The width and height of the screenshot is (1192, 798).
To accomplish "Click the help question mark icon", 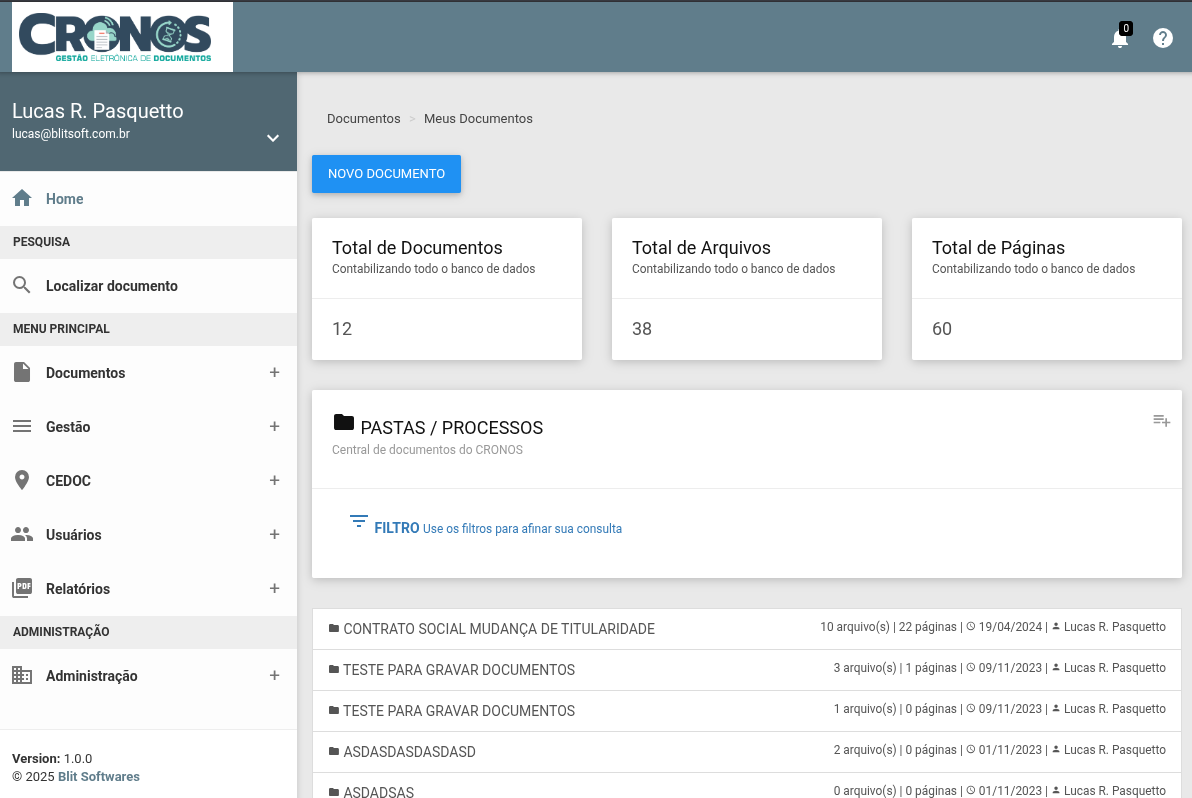I will [x=1162, y=38].
